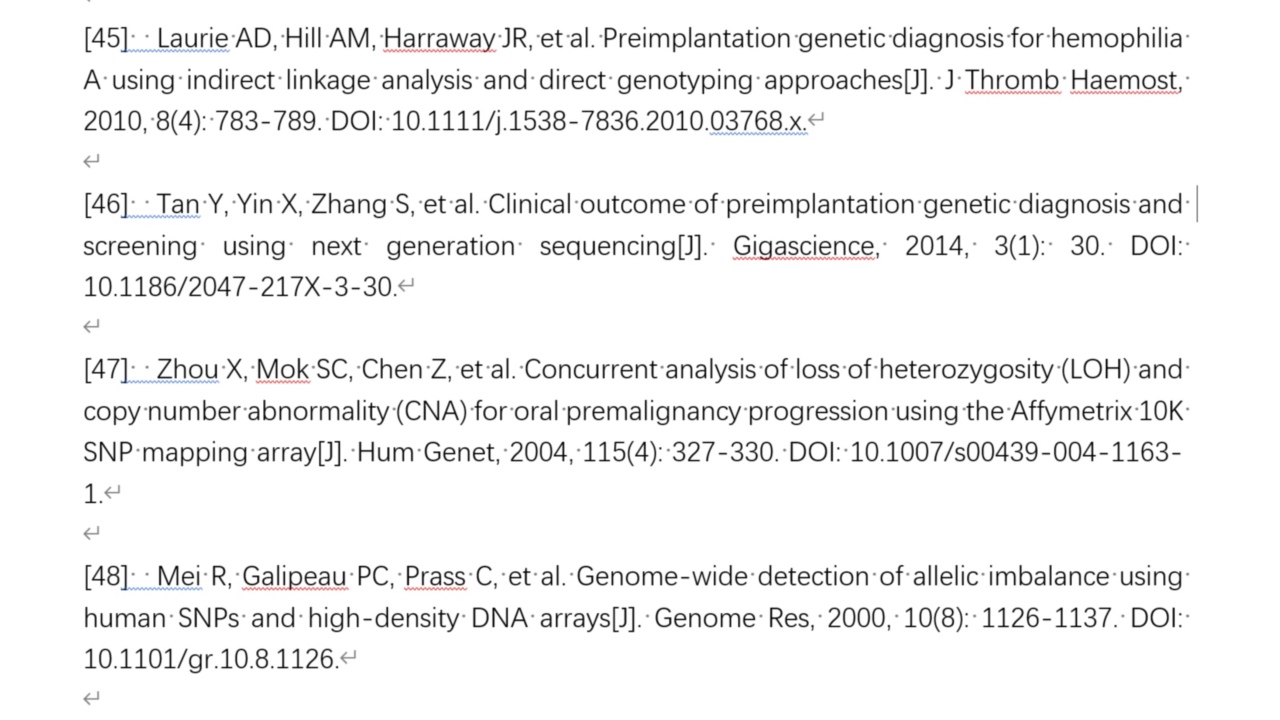Click the underlined author name Mok
The height and width of the screenshot is (720, 1280).
(x=282, y=370)
